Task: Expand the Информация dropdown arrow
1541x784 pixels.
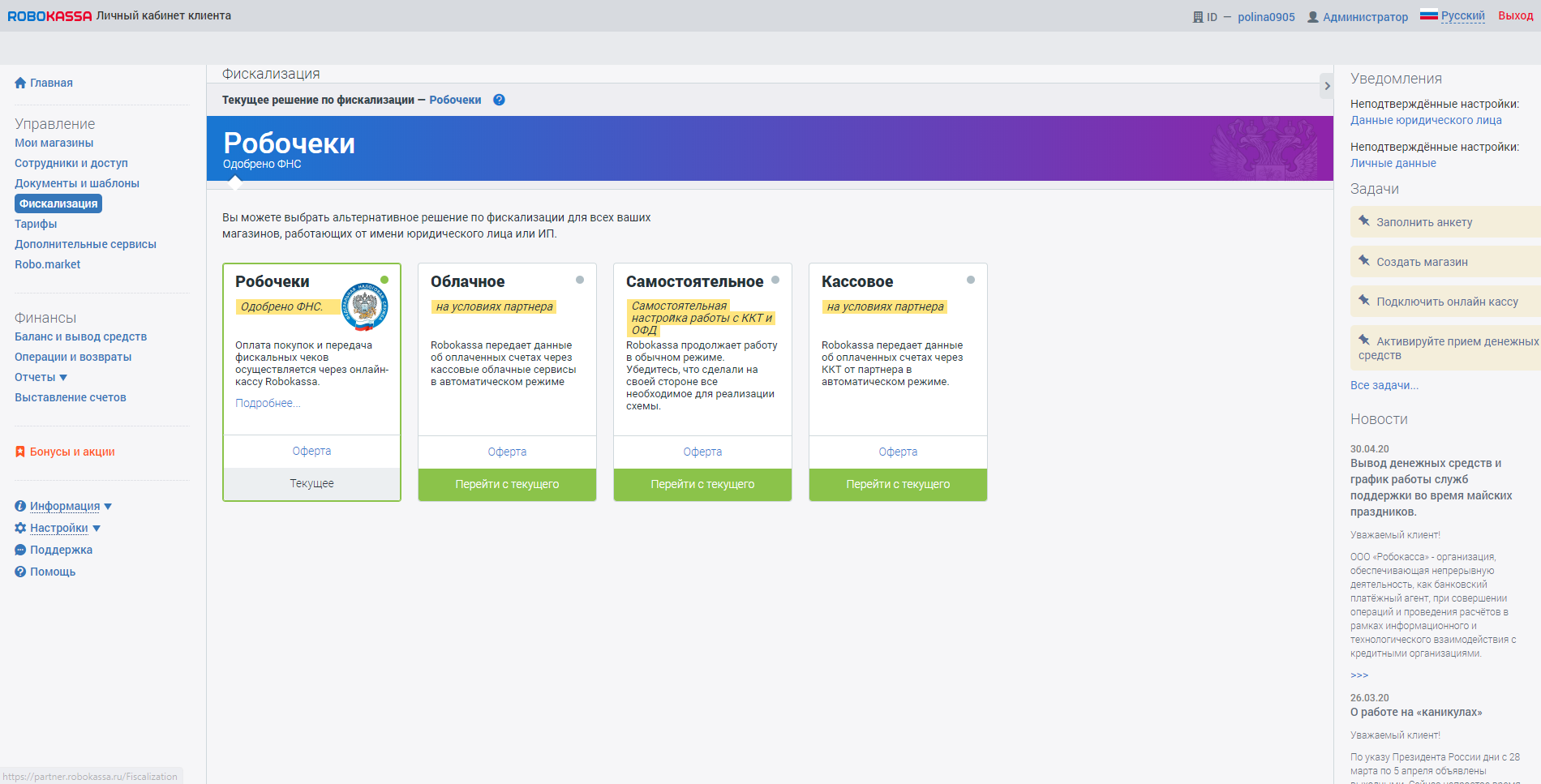Action: pos(108,507)
